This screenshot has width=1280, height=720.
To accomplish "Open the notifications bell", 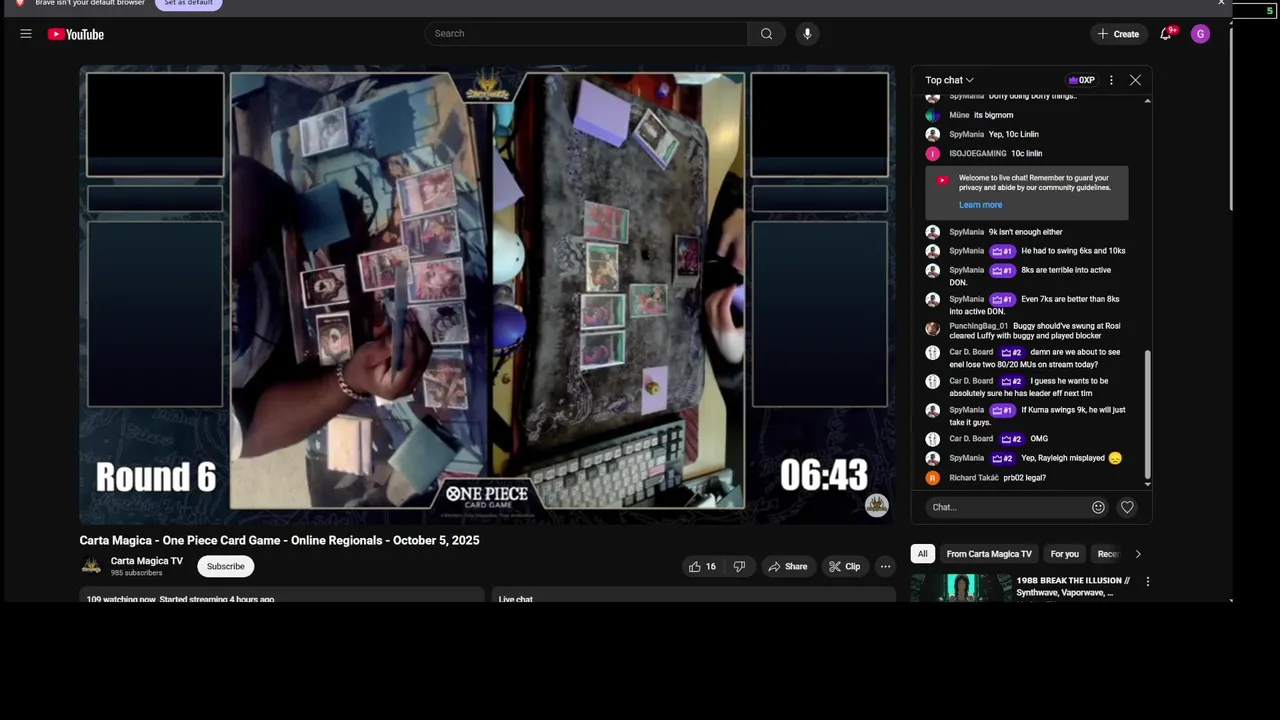I will pyautogui.click(x=1166, y=34).
